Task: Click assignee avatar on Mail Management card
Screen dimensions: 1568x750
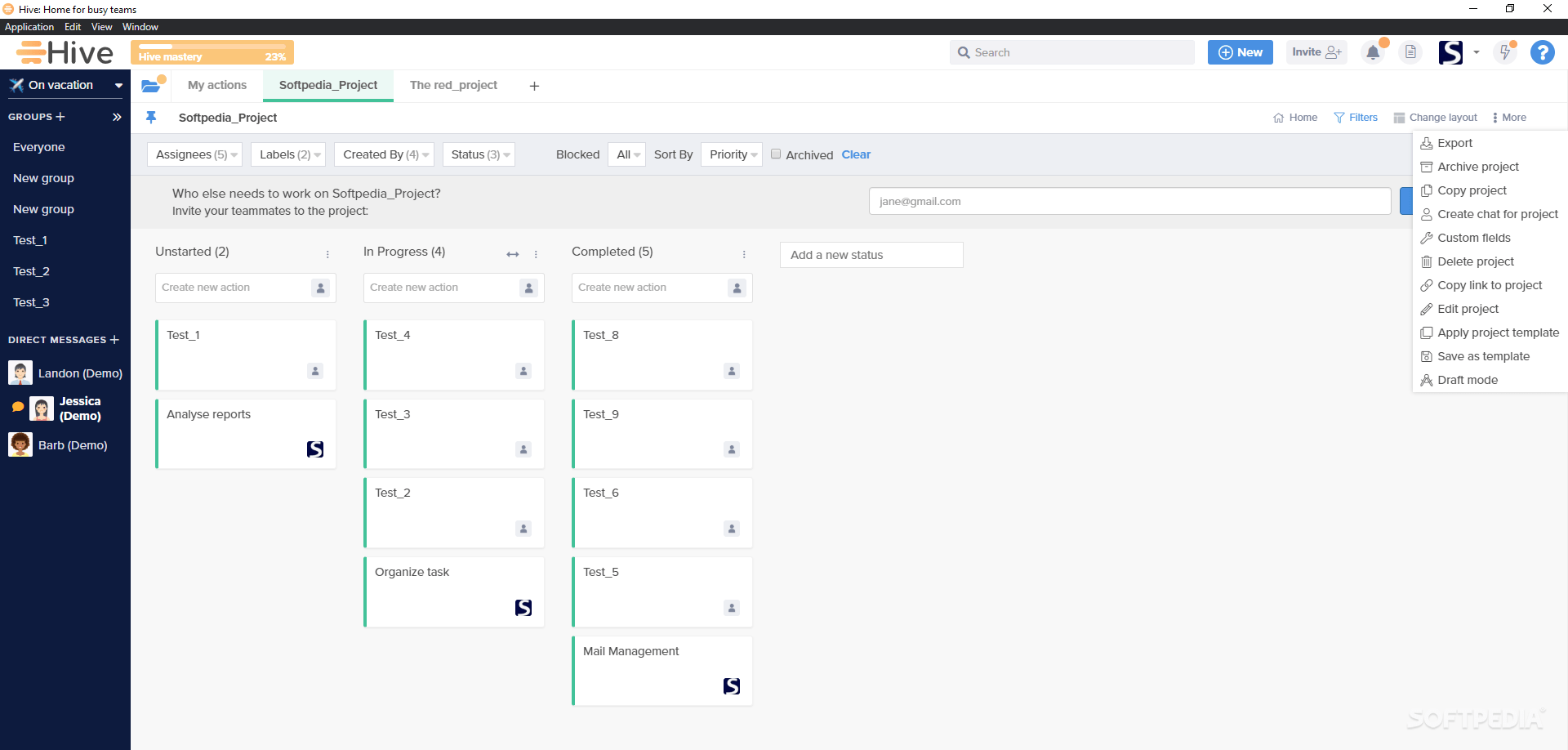Action: (x=732, y=686)
